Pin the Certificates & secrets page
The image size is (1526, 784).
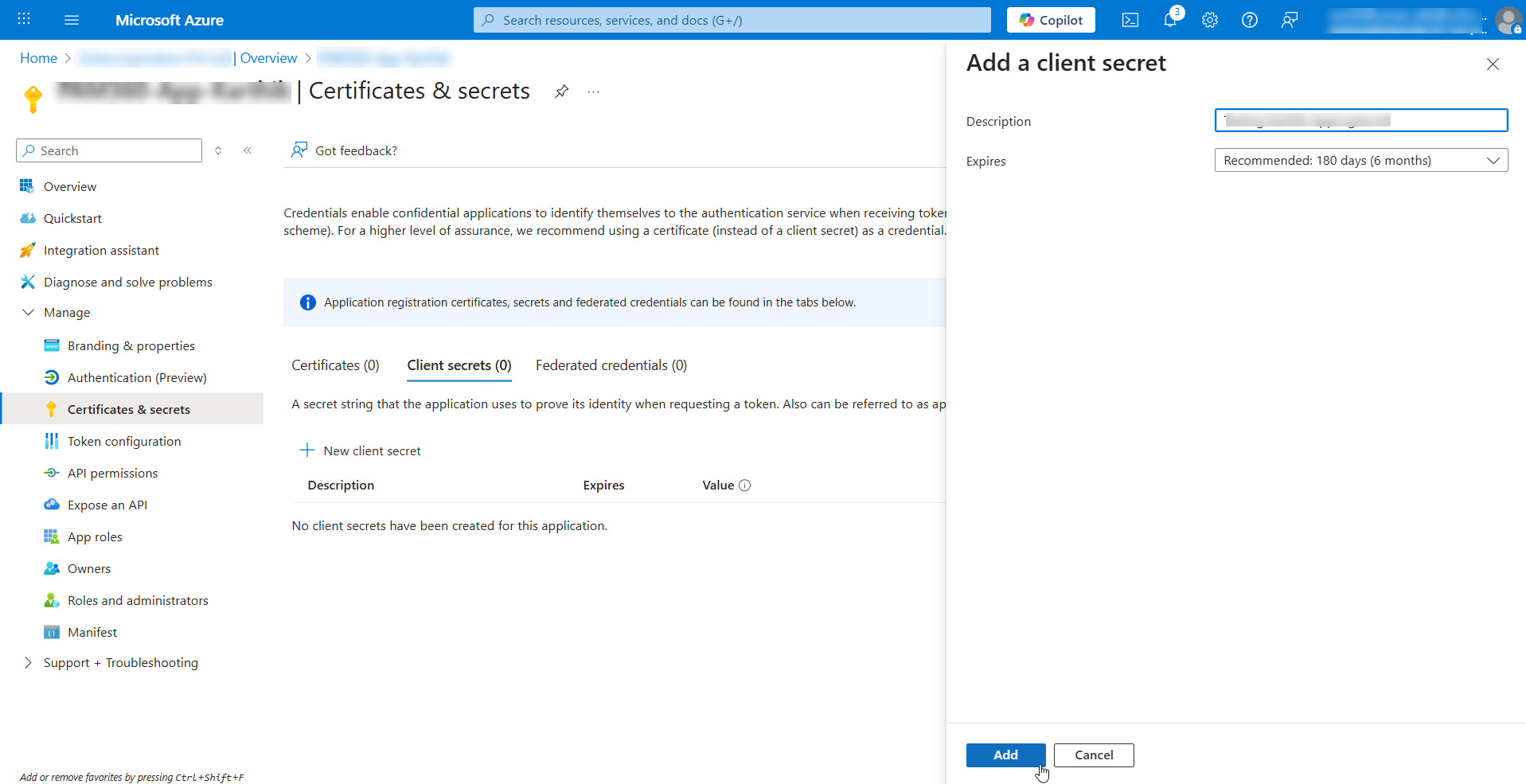point(561,91)
